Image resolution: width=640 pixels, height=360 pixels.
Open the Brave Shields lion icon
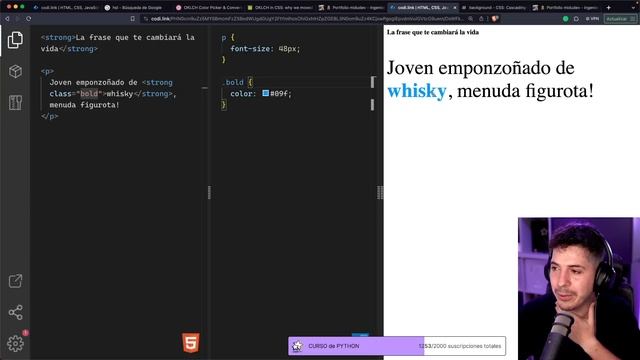click(495, 19)
